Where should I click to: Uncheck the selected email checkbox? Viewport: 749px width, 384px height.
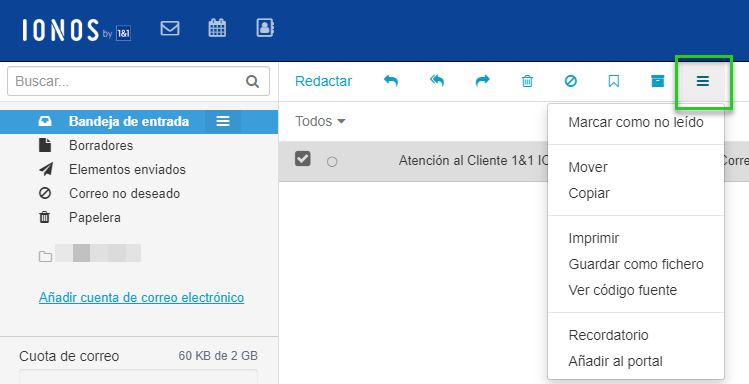tap(303, 159)
